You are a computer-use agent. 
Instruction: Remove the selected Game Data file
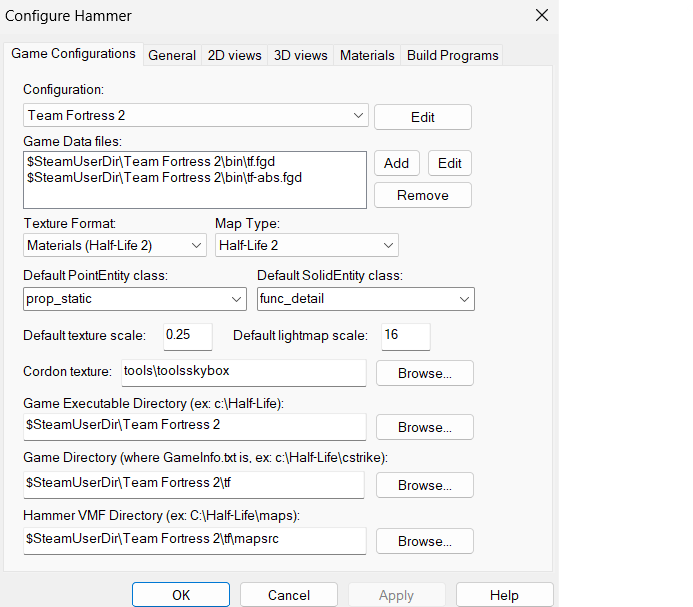point(423,195)
